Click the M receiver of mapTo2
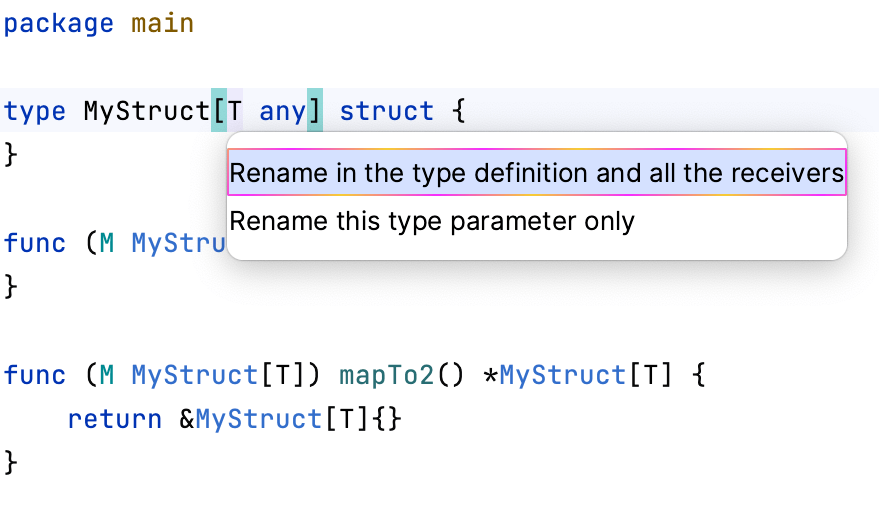This screenshot has height=526, width=879. 107,375
